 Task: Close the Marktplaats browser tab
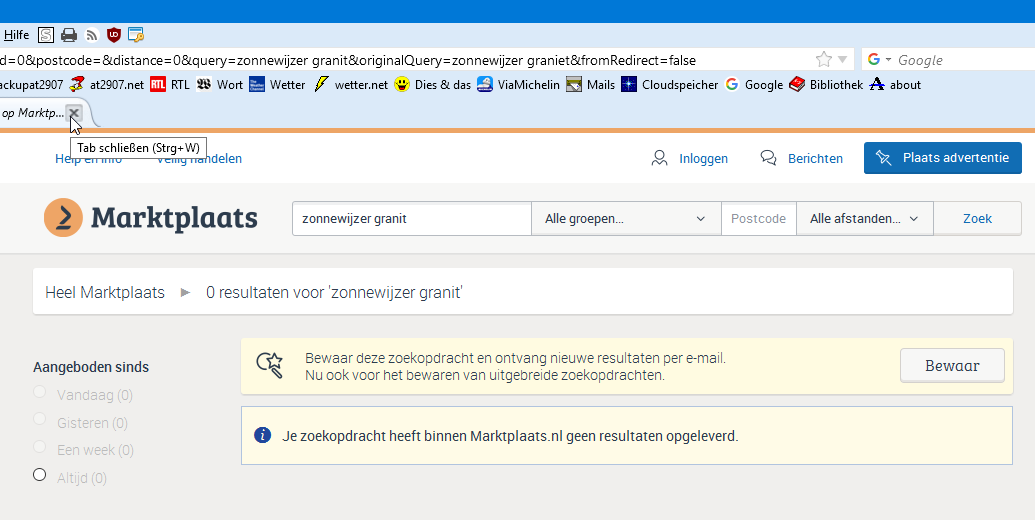click(x=74, y=113)
